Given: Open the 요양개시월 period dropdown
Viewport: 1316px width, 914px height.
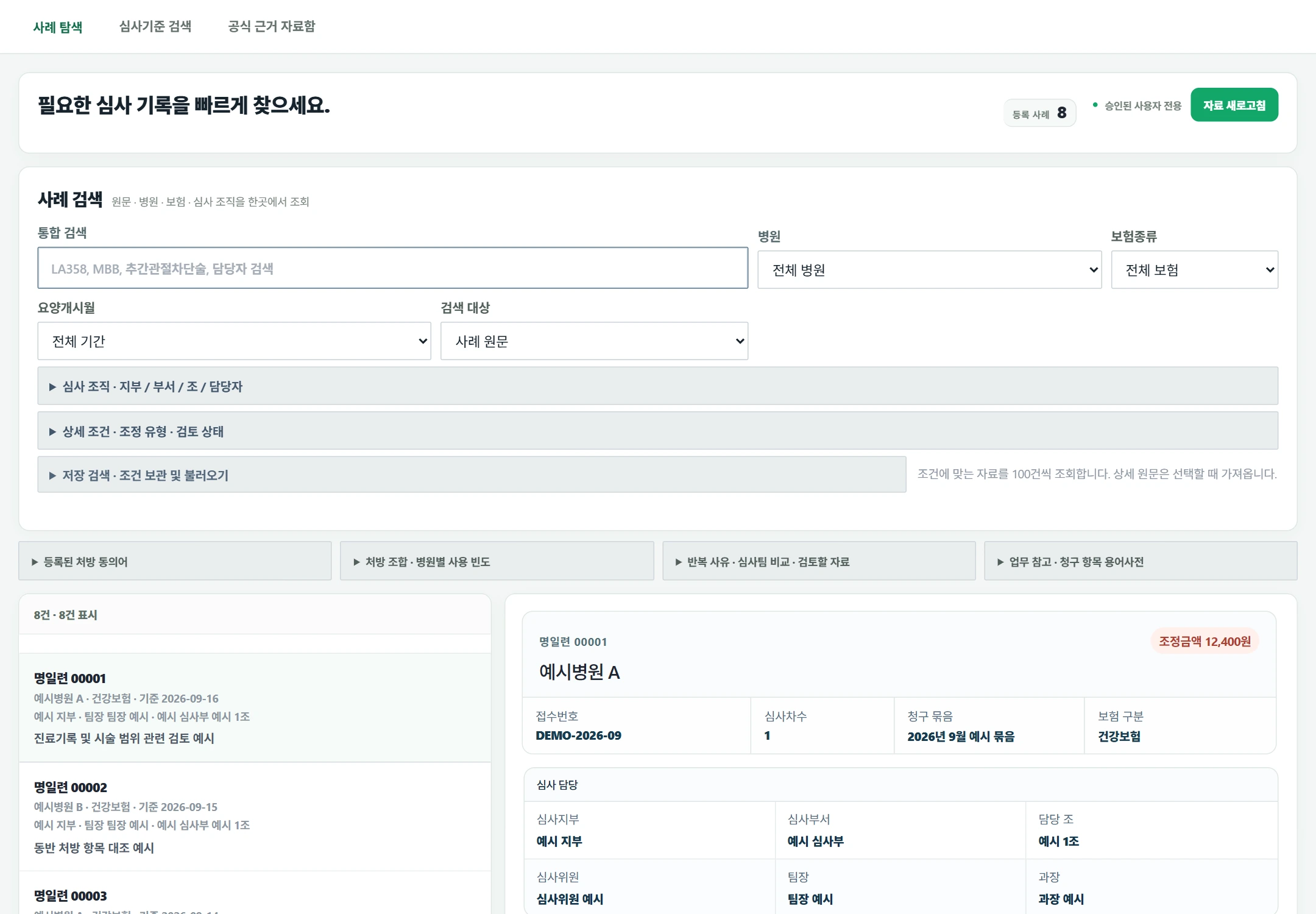Looking at the screenshot, I should (234, 341).
